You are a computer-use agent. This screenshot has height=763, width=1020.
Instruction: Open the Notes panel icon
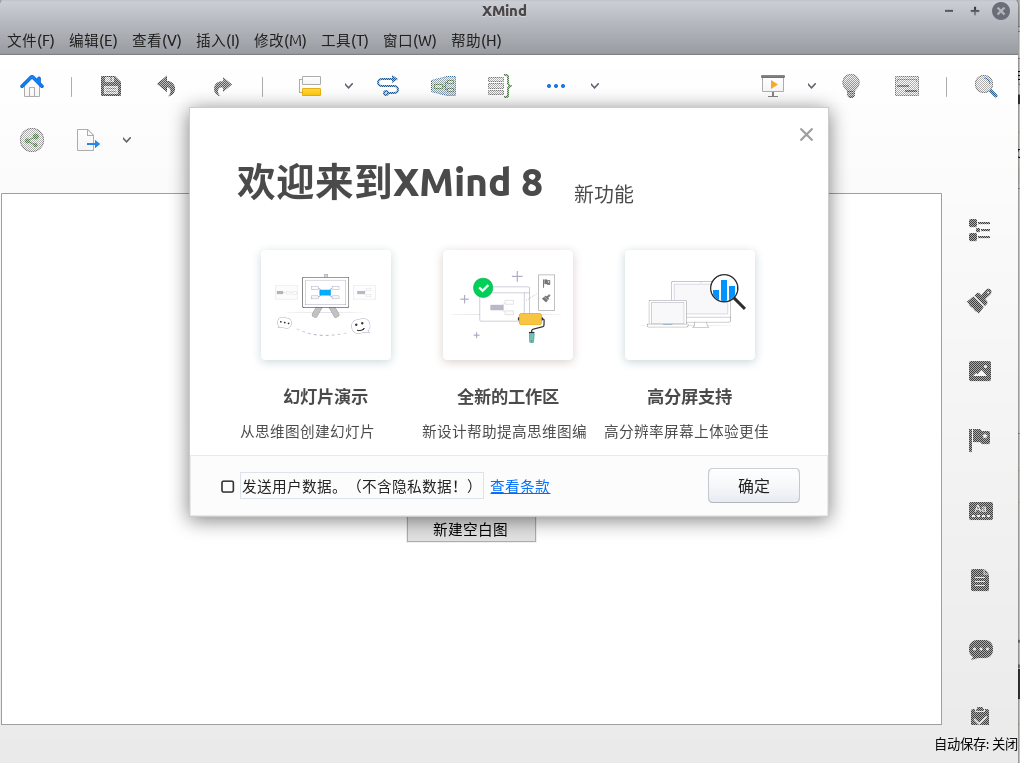click(980, 580)
